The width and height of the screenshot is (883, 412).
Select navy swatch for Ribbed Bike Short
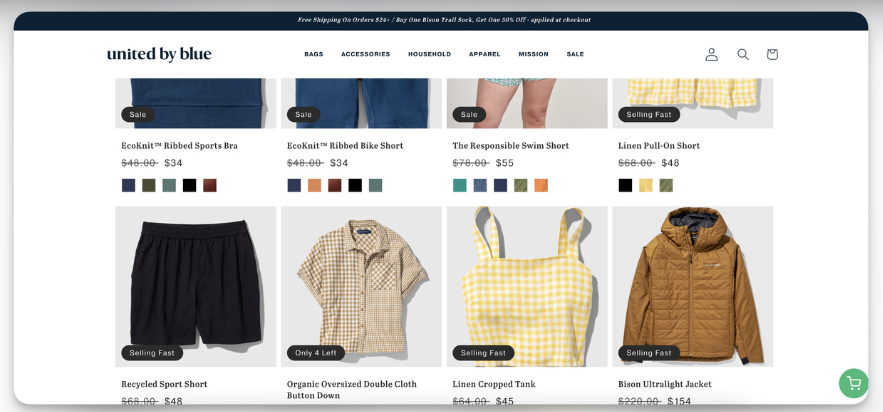pyautogui.click(x=294, y=185)
